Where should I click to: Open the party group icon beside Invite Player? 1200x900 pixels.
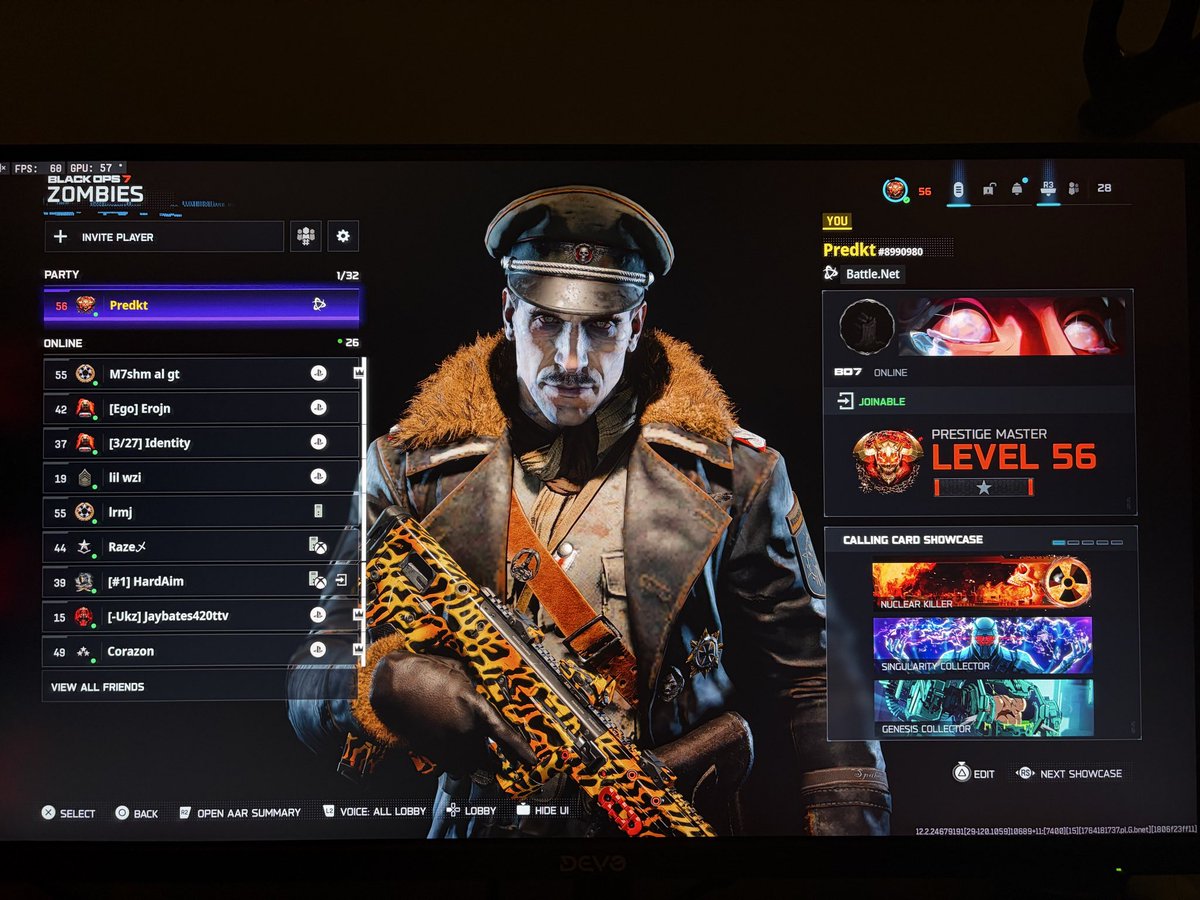pyautogui.click(x=306, y=236)
